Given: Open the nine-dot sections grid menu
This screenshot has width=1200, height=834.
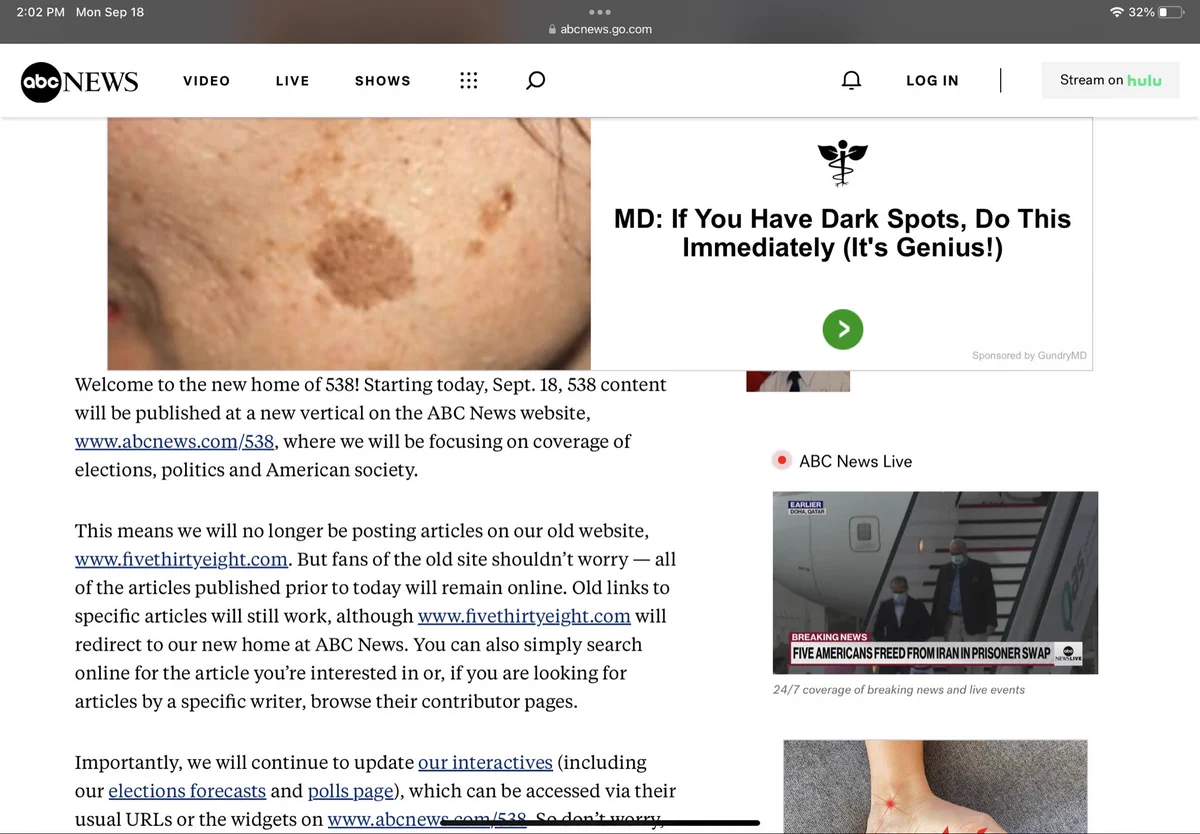Looking at the screenshot, I should coord(468,81).
